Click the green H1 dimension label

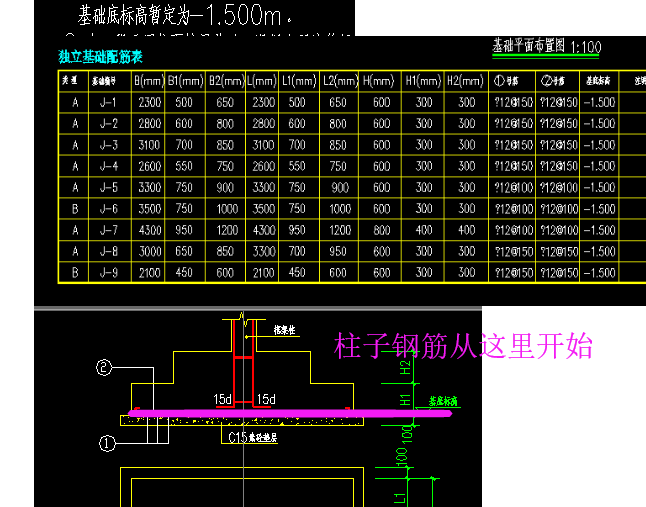pos(406,400)
